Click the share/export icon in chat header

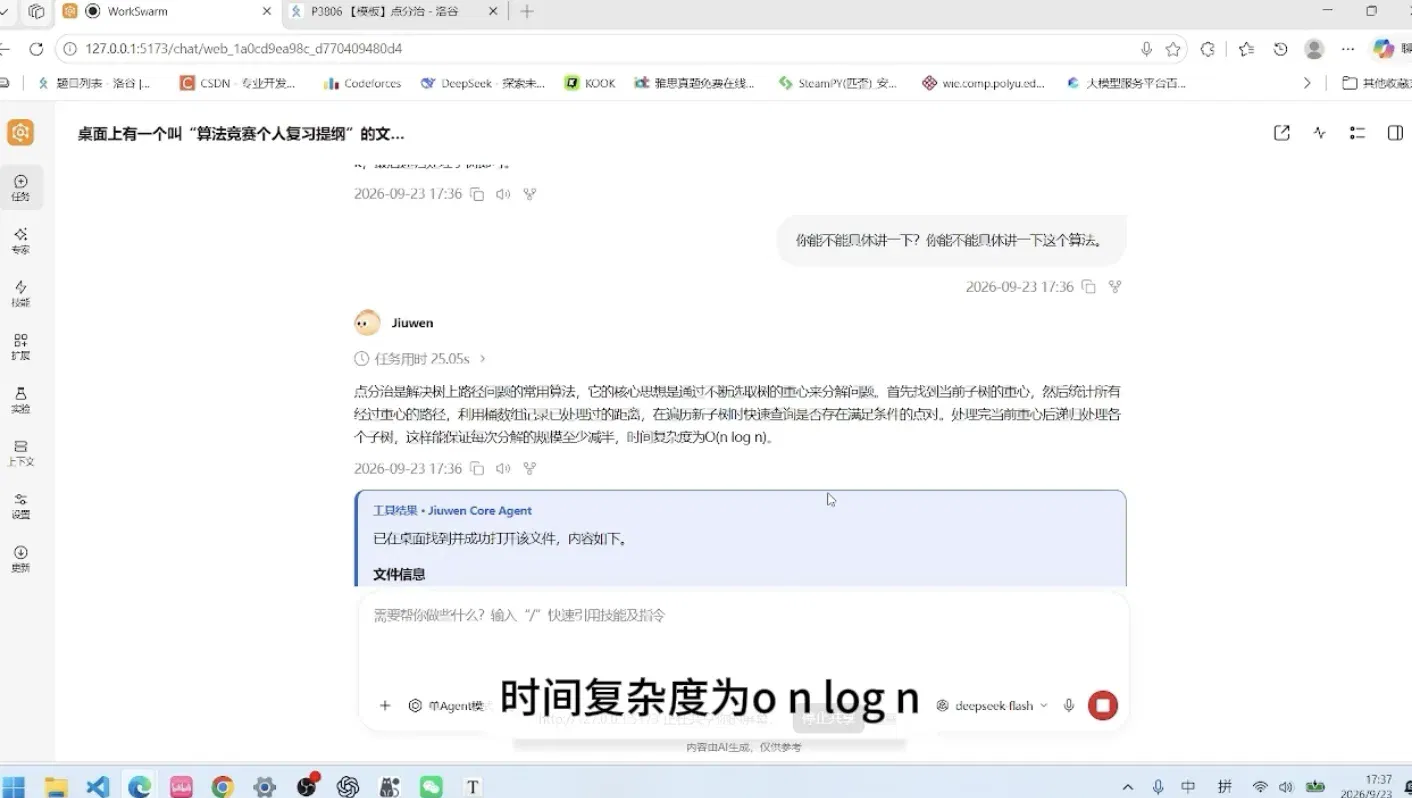click(1282, 133)
